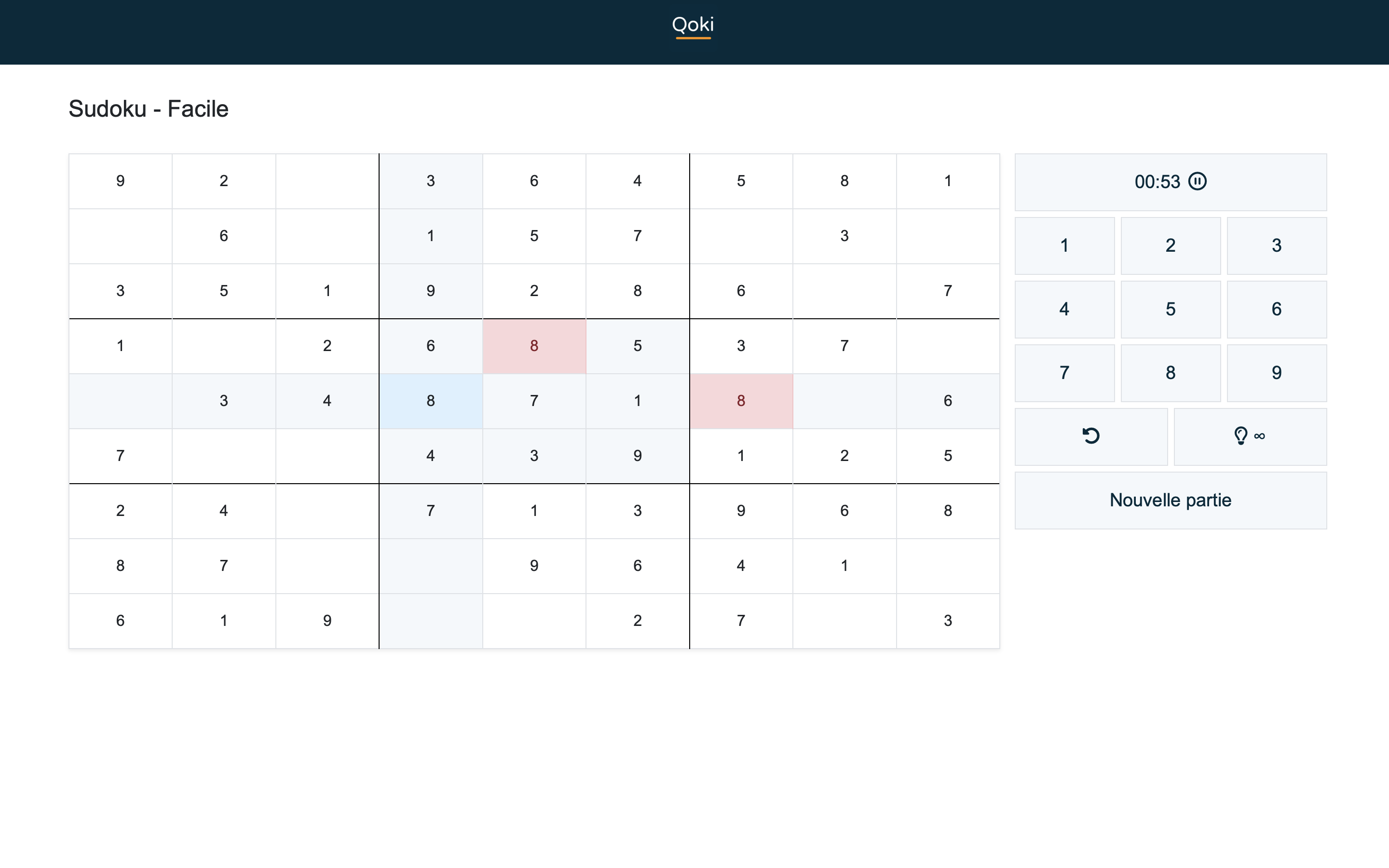Use a hint via the lightbulb icon
The image size is (1389, 868).
pos(1250,436)
